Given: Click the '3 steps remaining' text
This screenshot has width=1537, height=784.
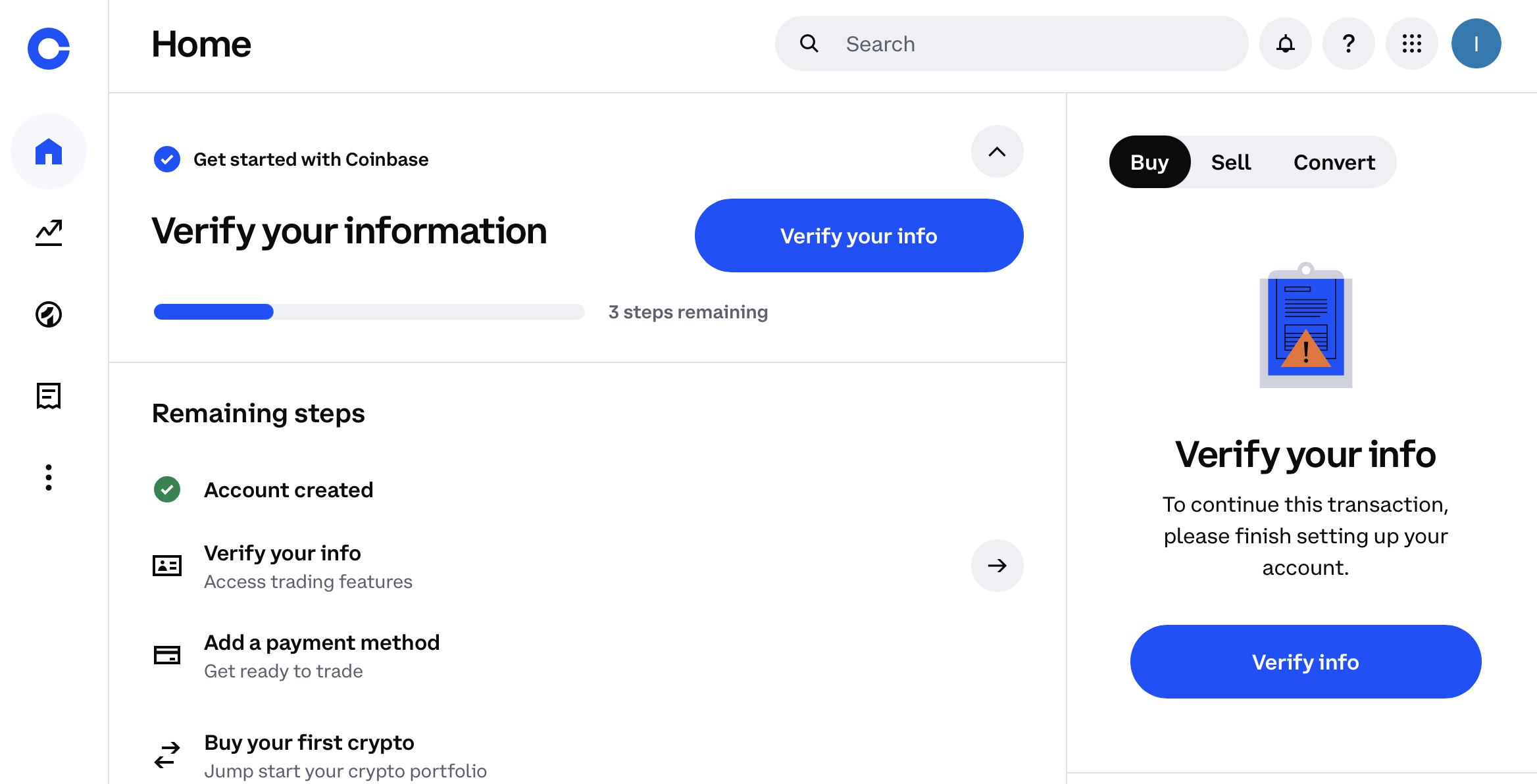Looking at the screenshot, I should click(688, 312).
